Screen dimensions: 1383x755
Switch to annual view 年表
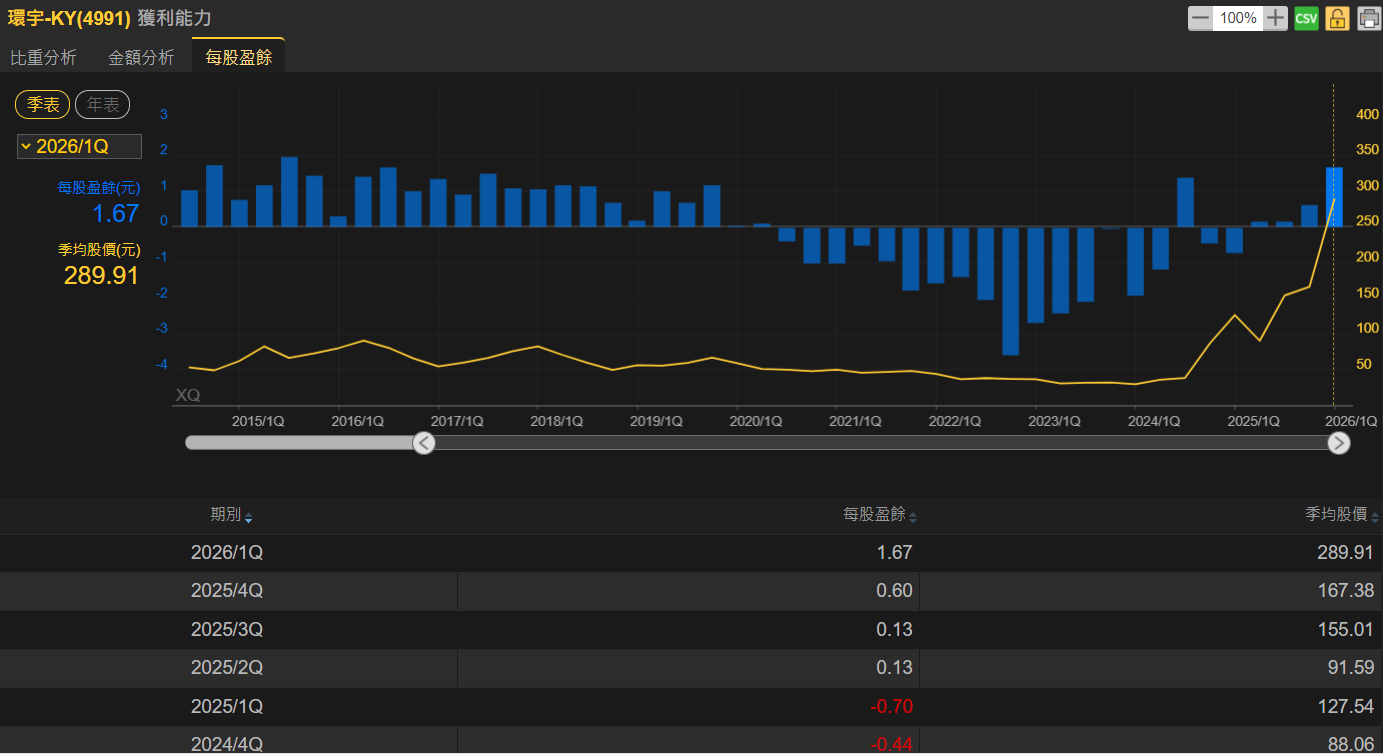click(103, 104)
